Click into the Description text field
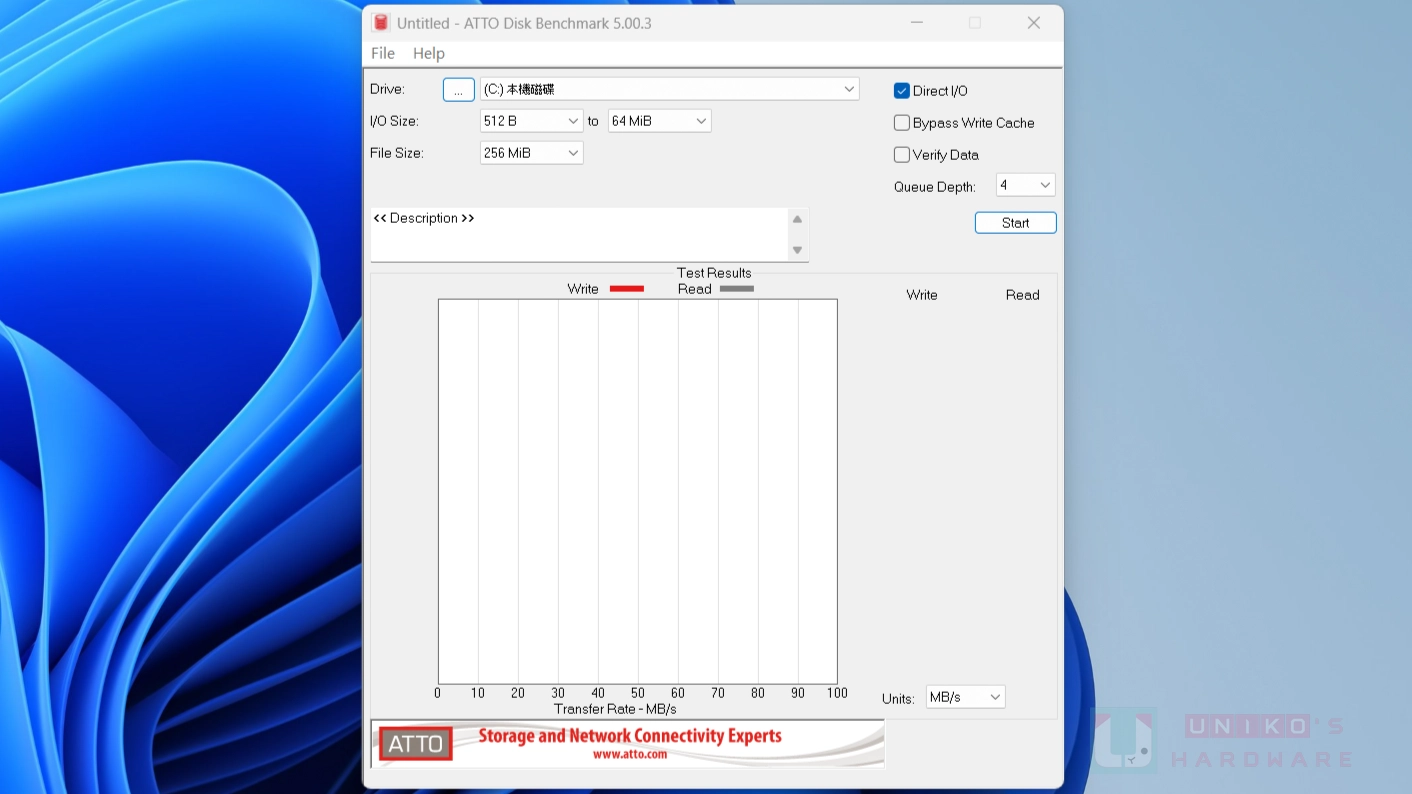1412x794 pixels. coord(580,234)
